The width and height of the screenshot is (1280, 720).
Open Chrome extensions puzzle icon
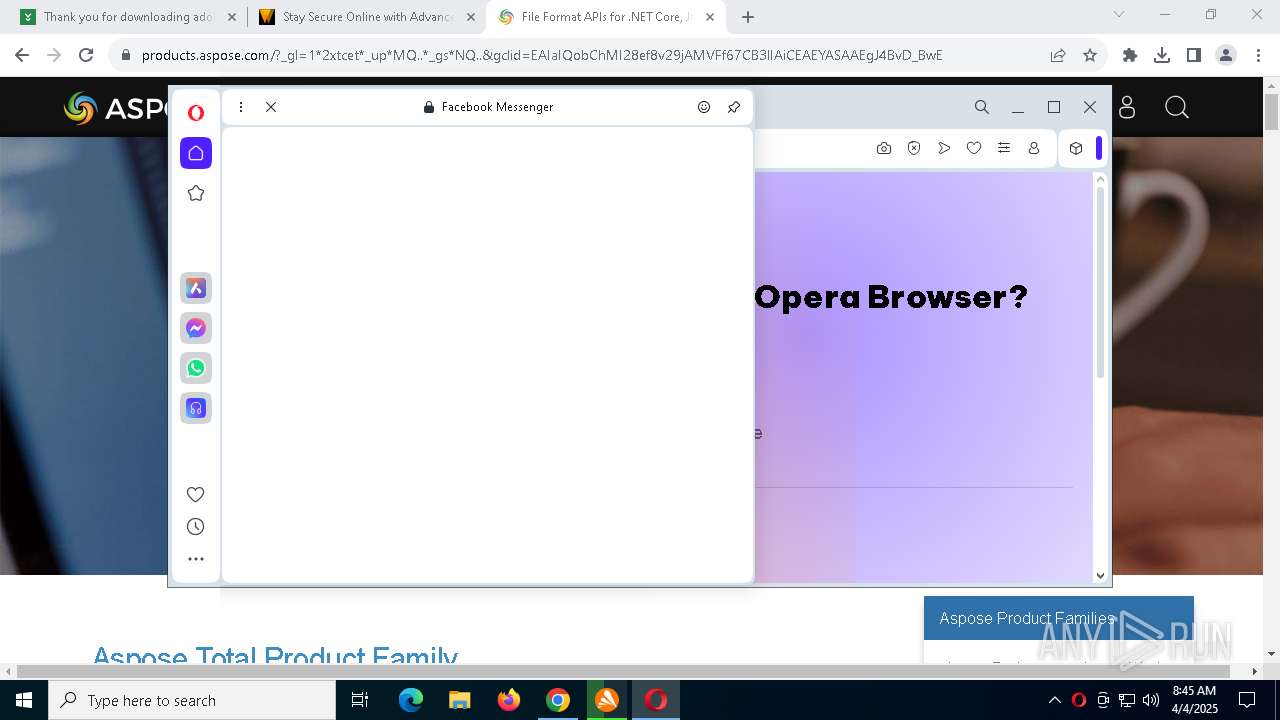1130,55
